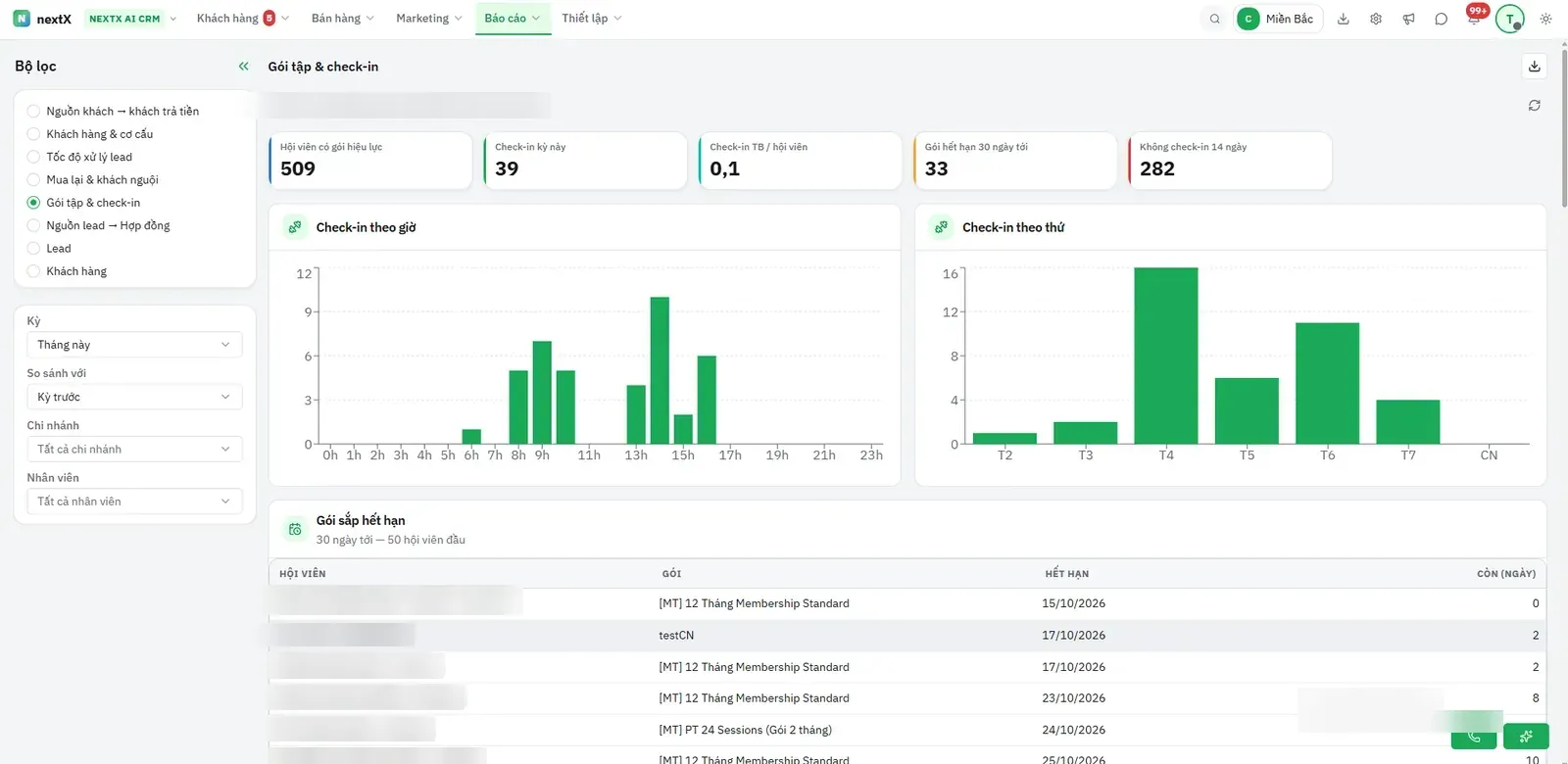Open the Thiết lập menu
Image resolution: width=1568 pixels, height=764 pixels.
pos(592,19)
